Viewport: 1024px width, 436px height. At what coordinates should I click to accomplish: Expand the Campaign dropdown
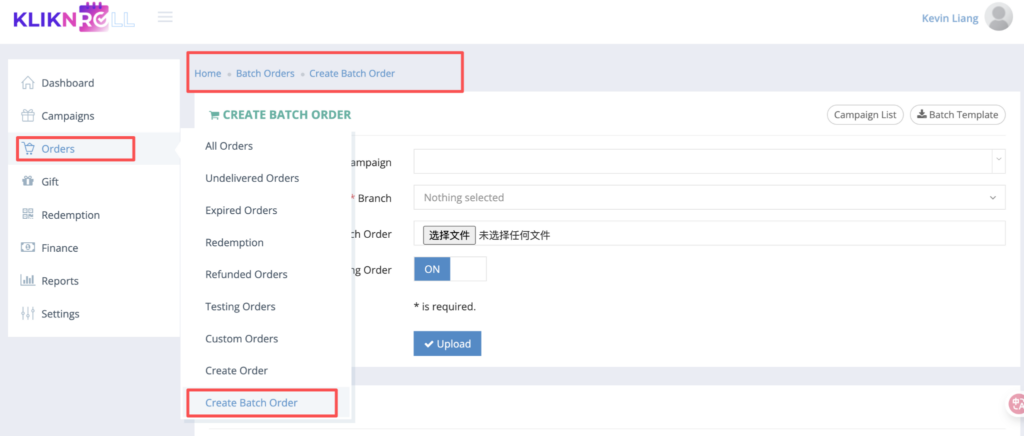[x=709, y=161]
